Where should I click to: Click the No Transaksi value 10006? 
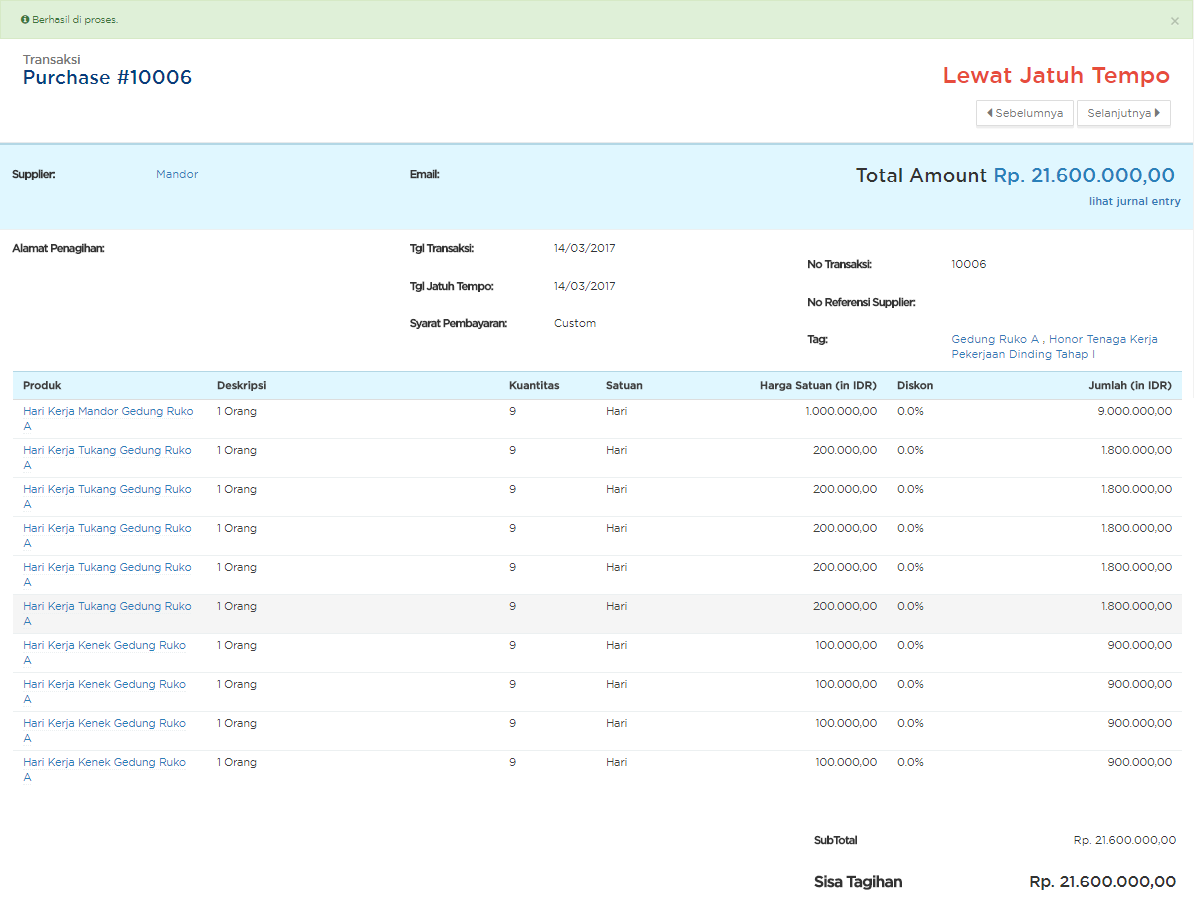click(968, 264)
